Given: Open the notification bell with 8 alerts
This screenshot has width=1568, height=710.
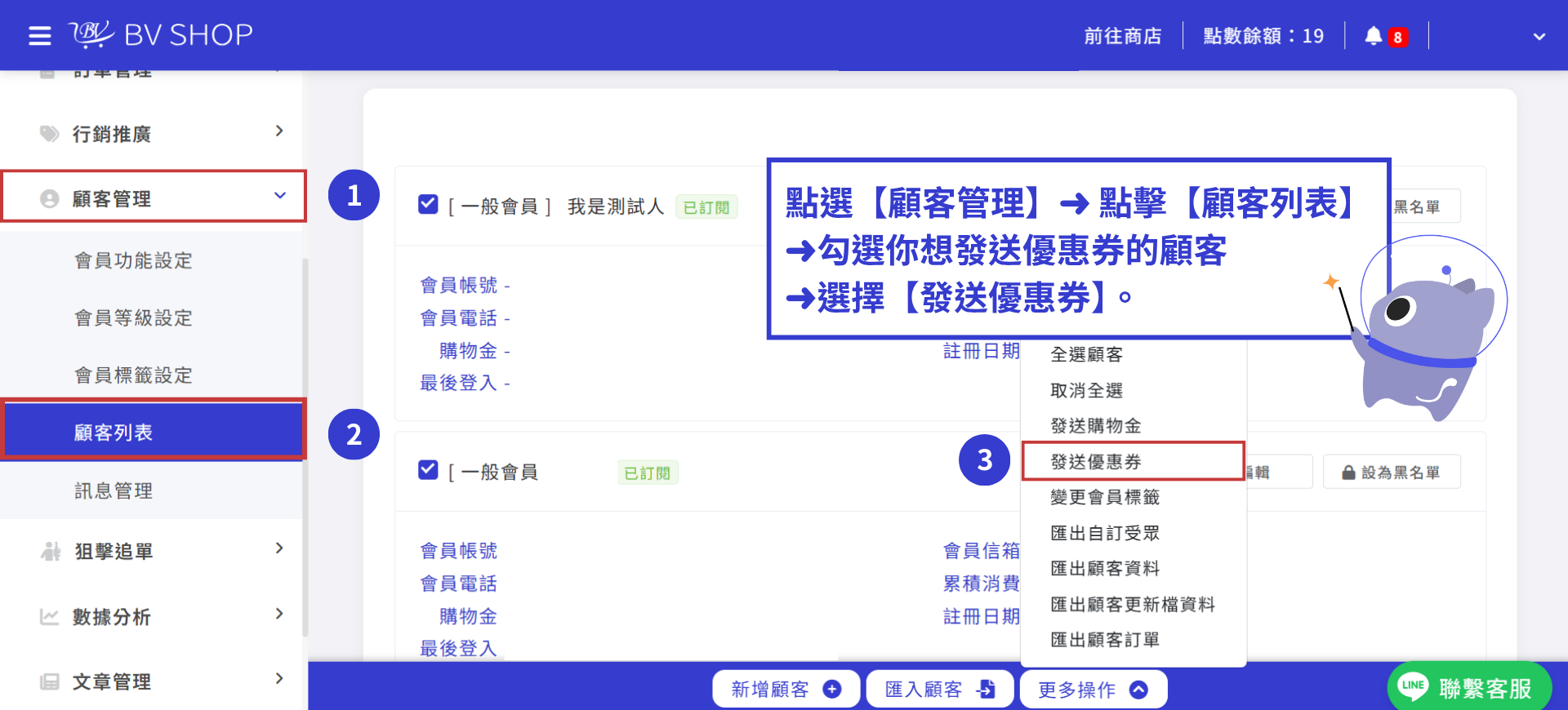Looking at the screenshot, I should pos(1386,36).
